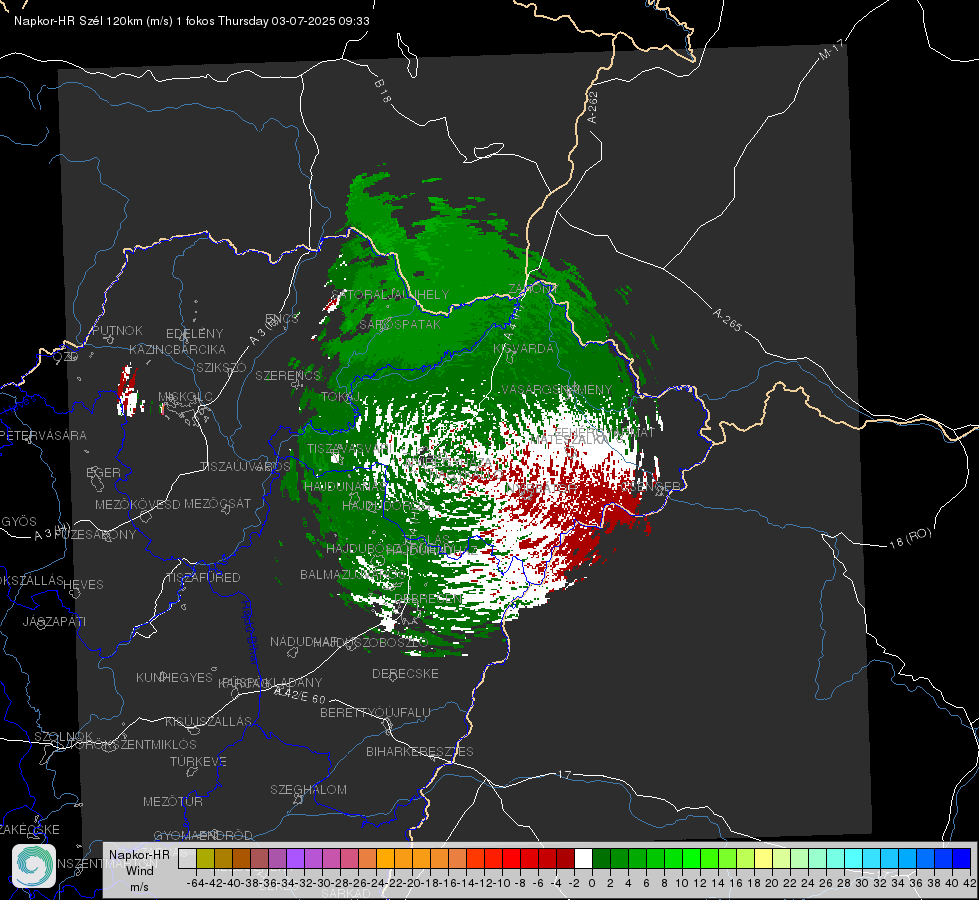Click the TISZAUJVAROS label
Screen dimensions: 979x900
245,467
